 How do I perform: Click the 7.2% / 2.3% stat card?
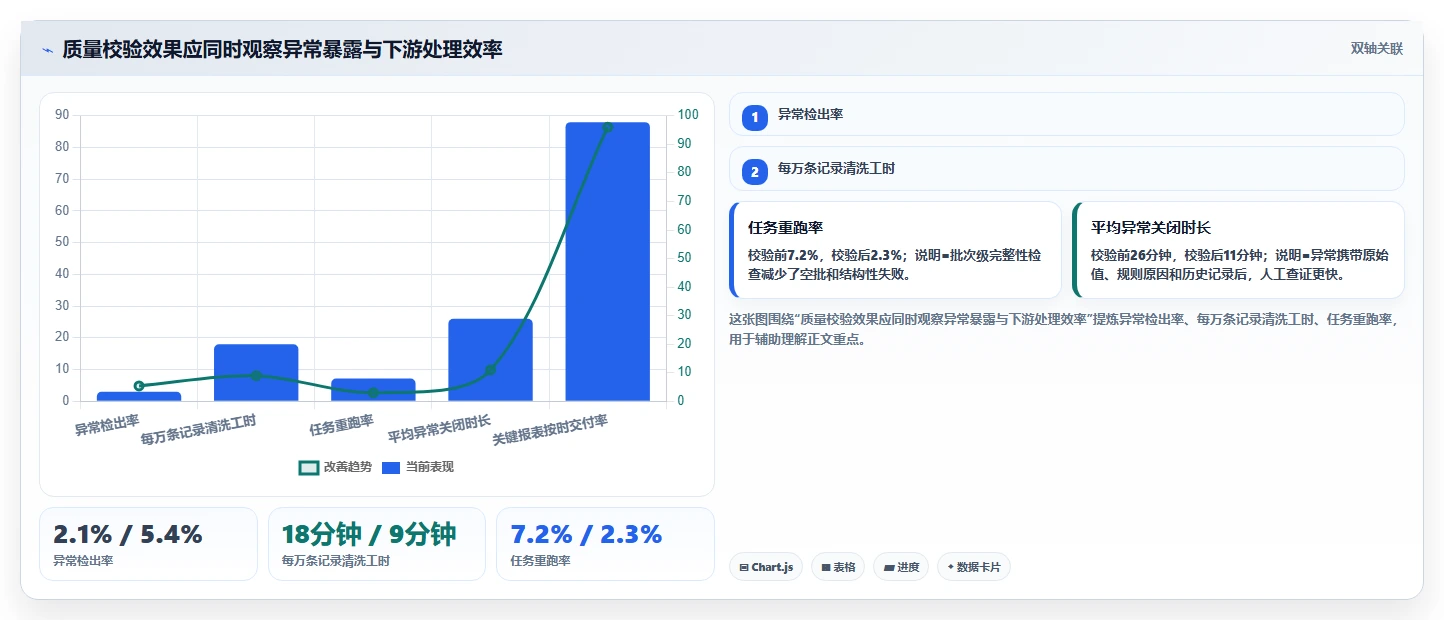click(x=605, y=544)
